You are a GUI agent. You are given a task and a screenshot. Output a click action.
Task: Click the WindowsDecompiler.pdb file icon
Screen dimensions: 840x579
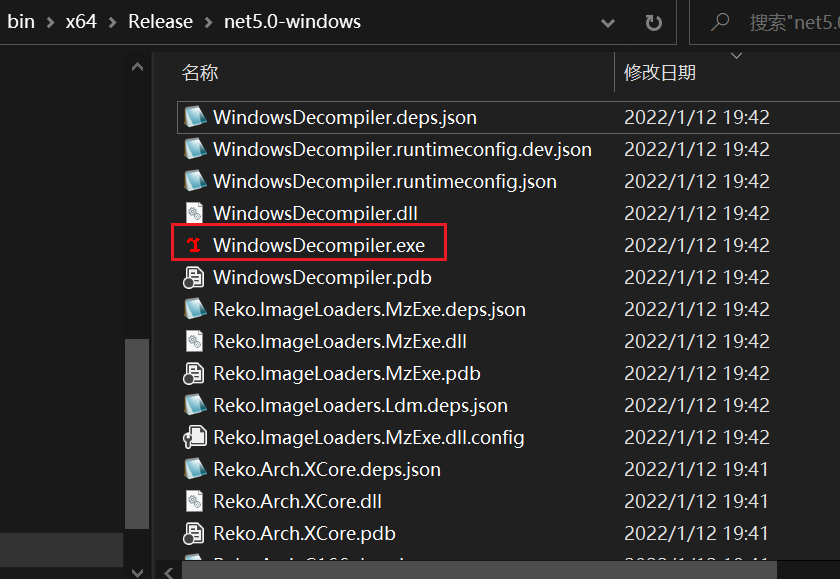193,277
